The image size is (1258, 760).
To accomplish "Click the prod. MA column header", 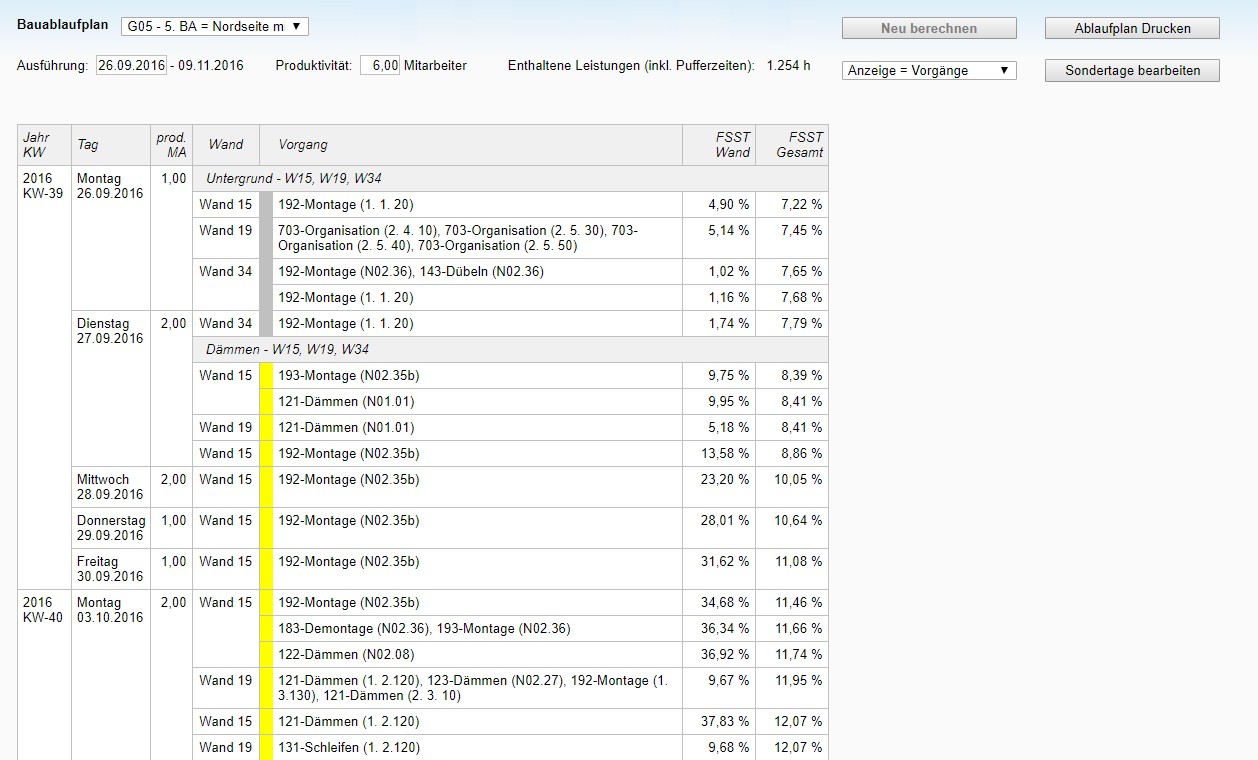I will 171,145.
